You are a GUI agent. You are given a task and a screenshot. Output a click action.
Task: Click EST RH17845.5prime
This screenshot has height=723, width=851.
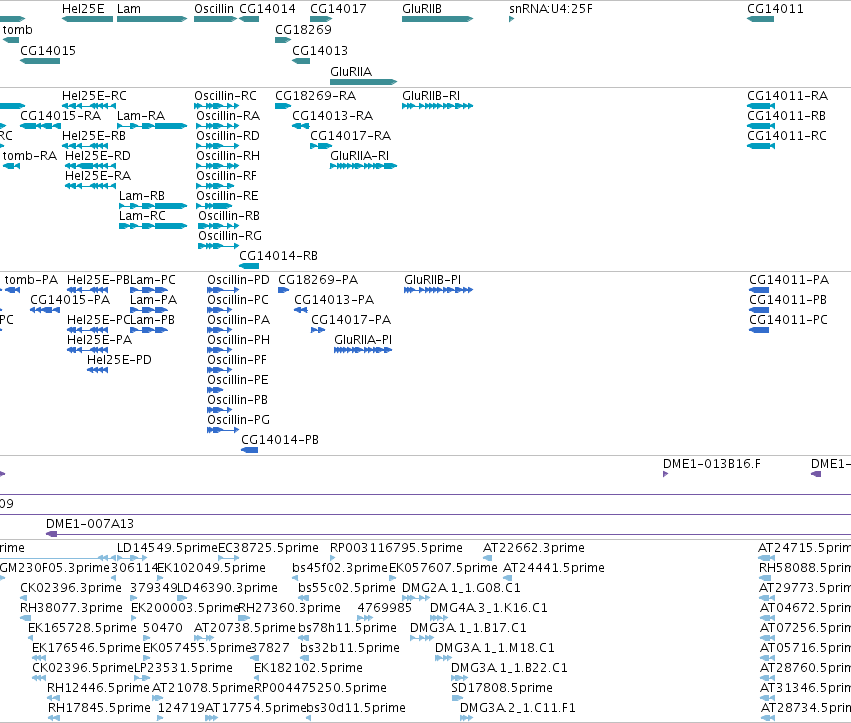pyautogui.click(x=99, y=708)
